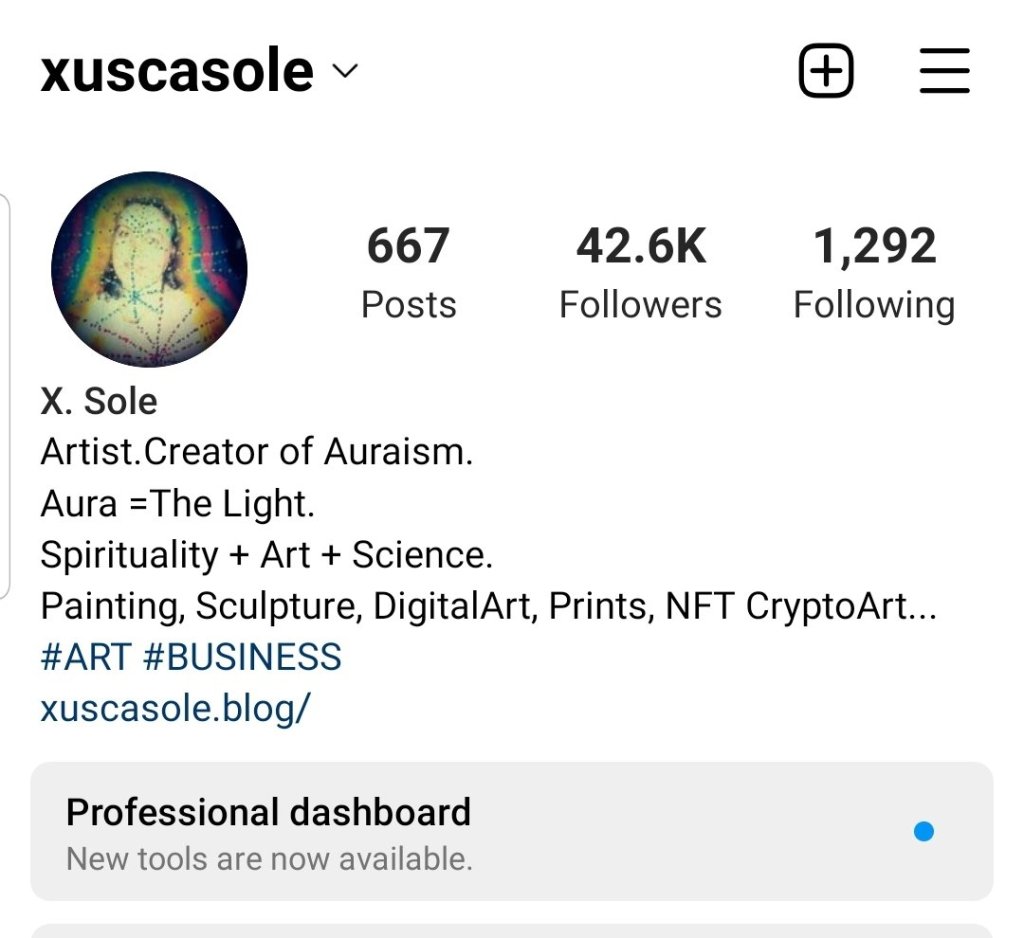The width and height of the screenshot is (1024, 938).
Task: Visit the xuscasole.blog/ link
Action: [175, 709]
